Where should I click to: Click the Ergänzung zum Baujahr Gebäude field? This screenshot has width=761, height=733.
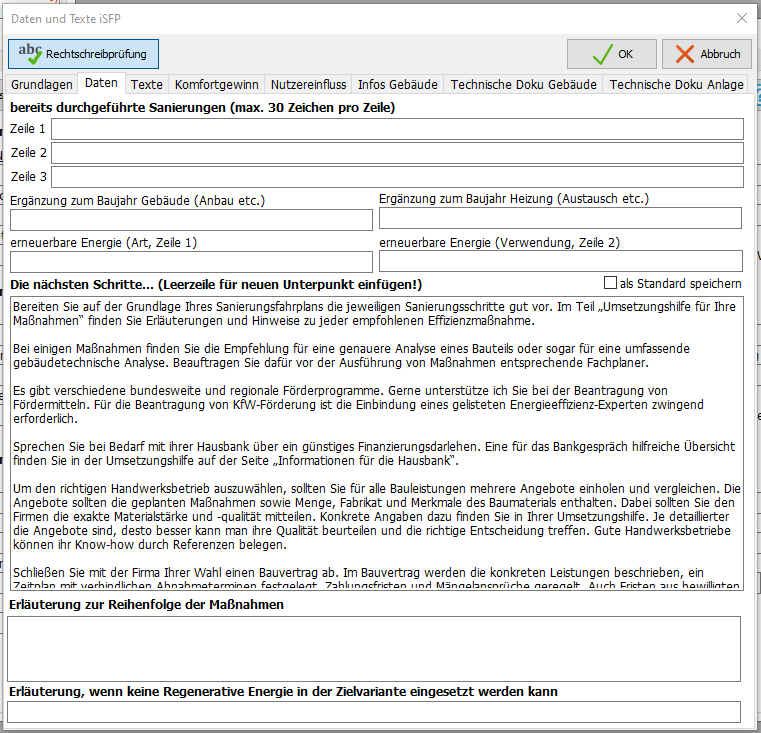pyautogui.click(x=191, y=220)
